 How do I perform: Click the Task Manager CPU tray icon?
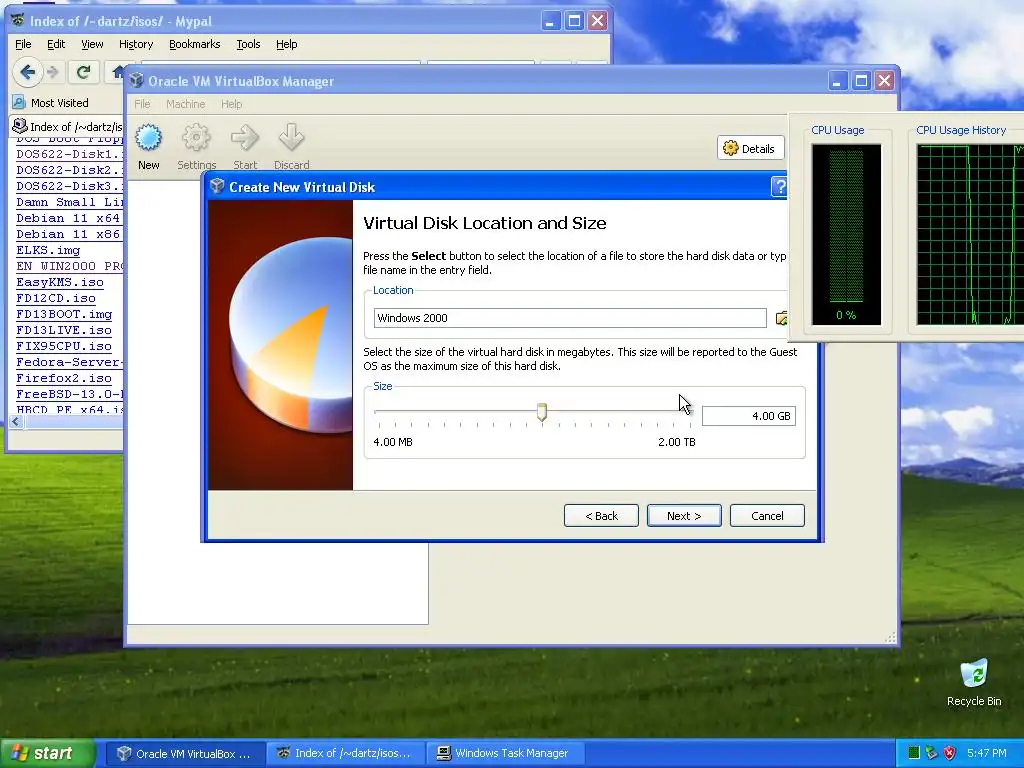[x=914, y=753]
